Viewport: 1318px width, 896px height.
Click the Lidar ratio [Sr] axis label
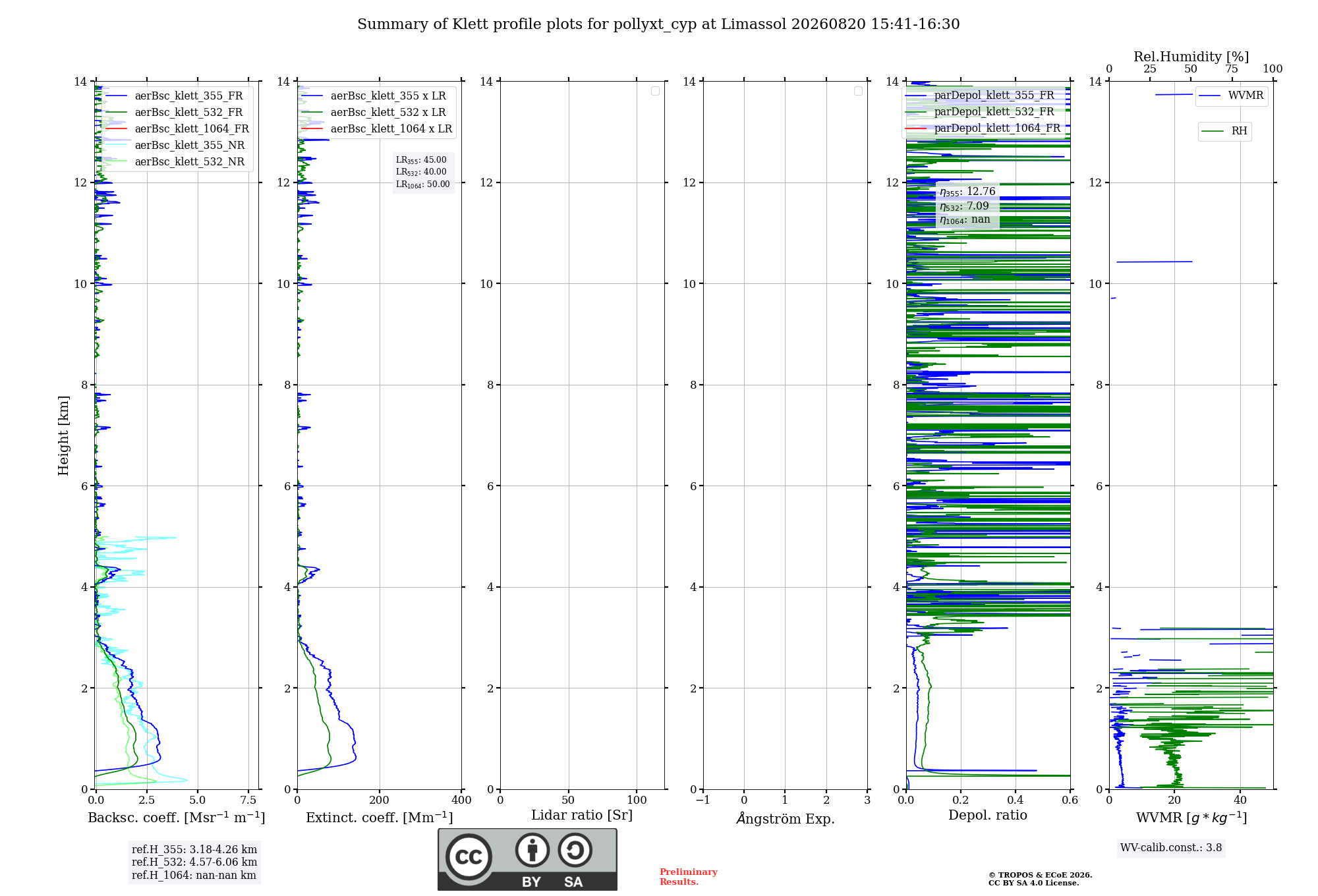[x=582, y=816]
